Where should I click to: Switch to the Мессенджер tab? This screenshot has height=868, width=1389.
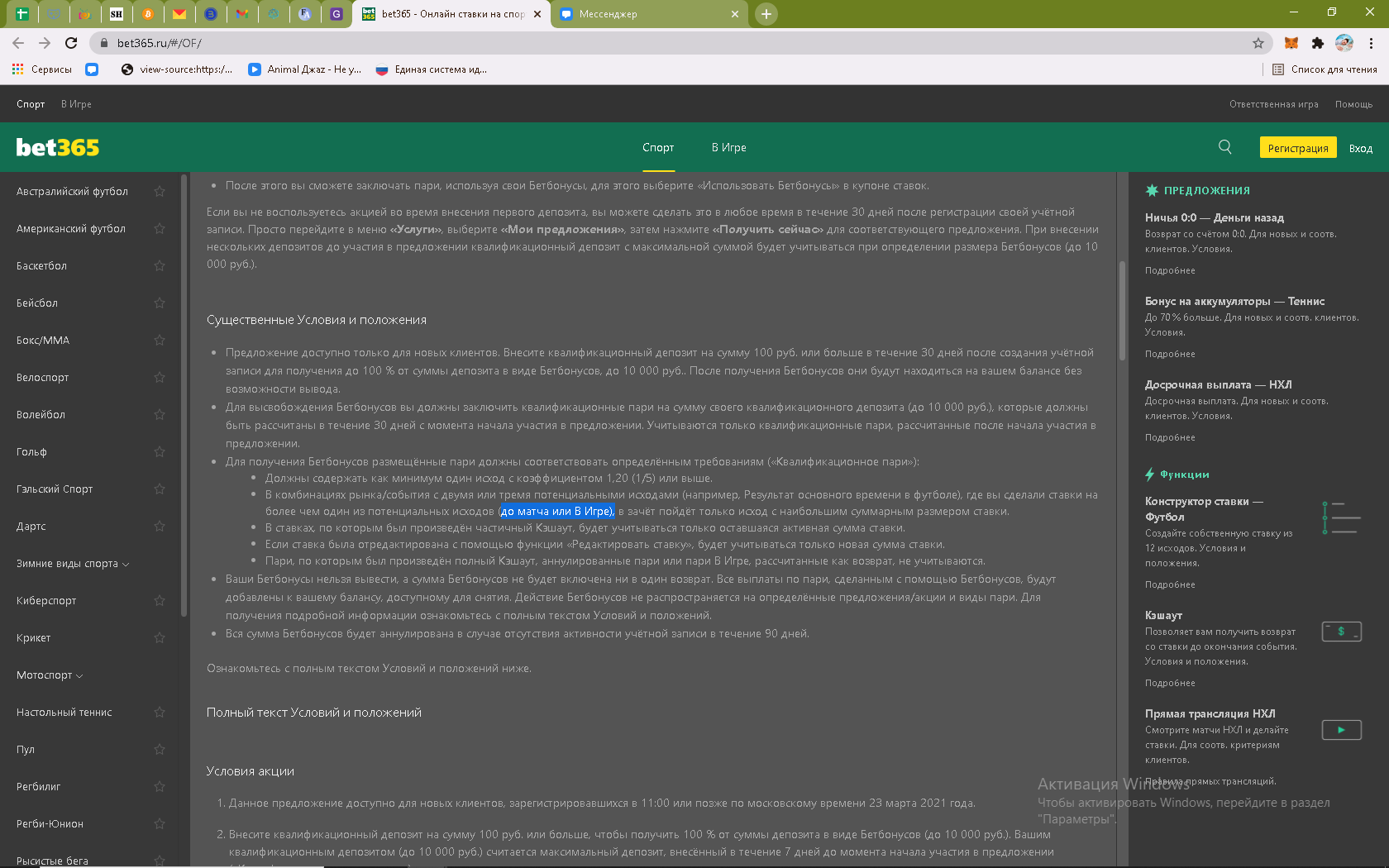(649, 14)
